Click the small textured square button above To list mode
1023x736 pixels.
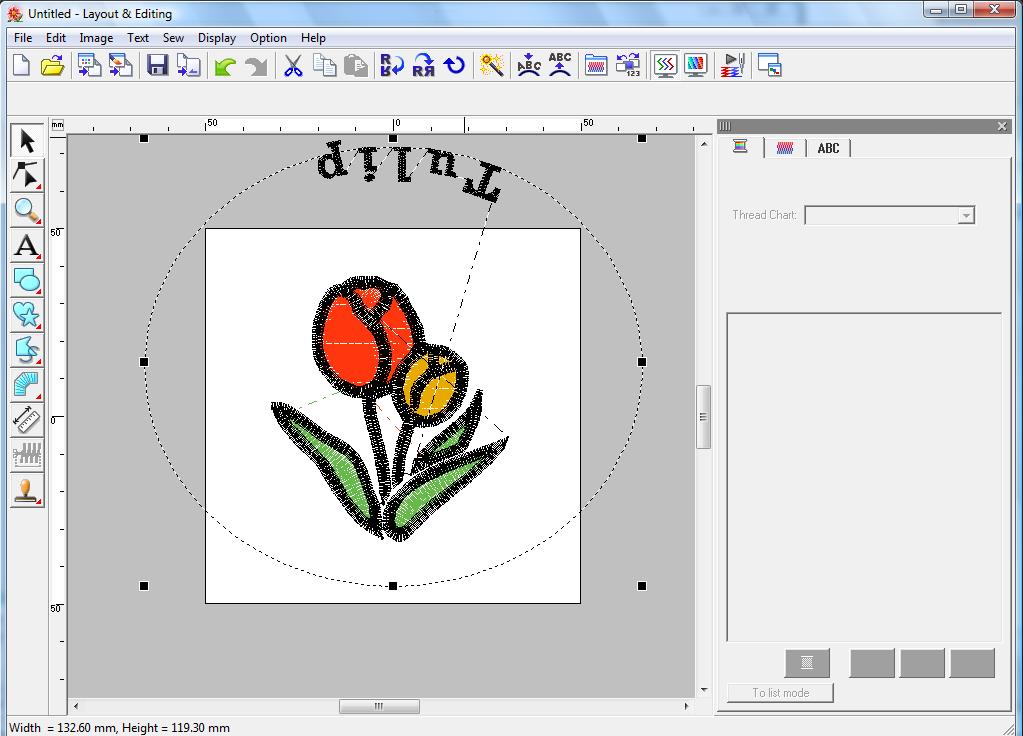pos(807,663)
